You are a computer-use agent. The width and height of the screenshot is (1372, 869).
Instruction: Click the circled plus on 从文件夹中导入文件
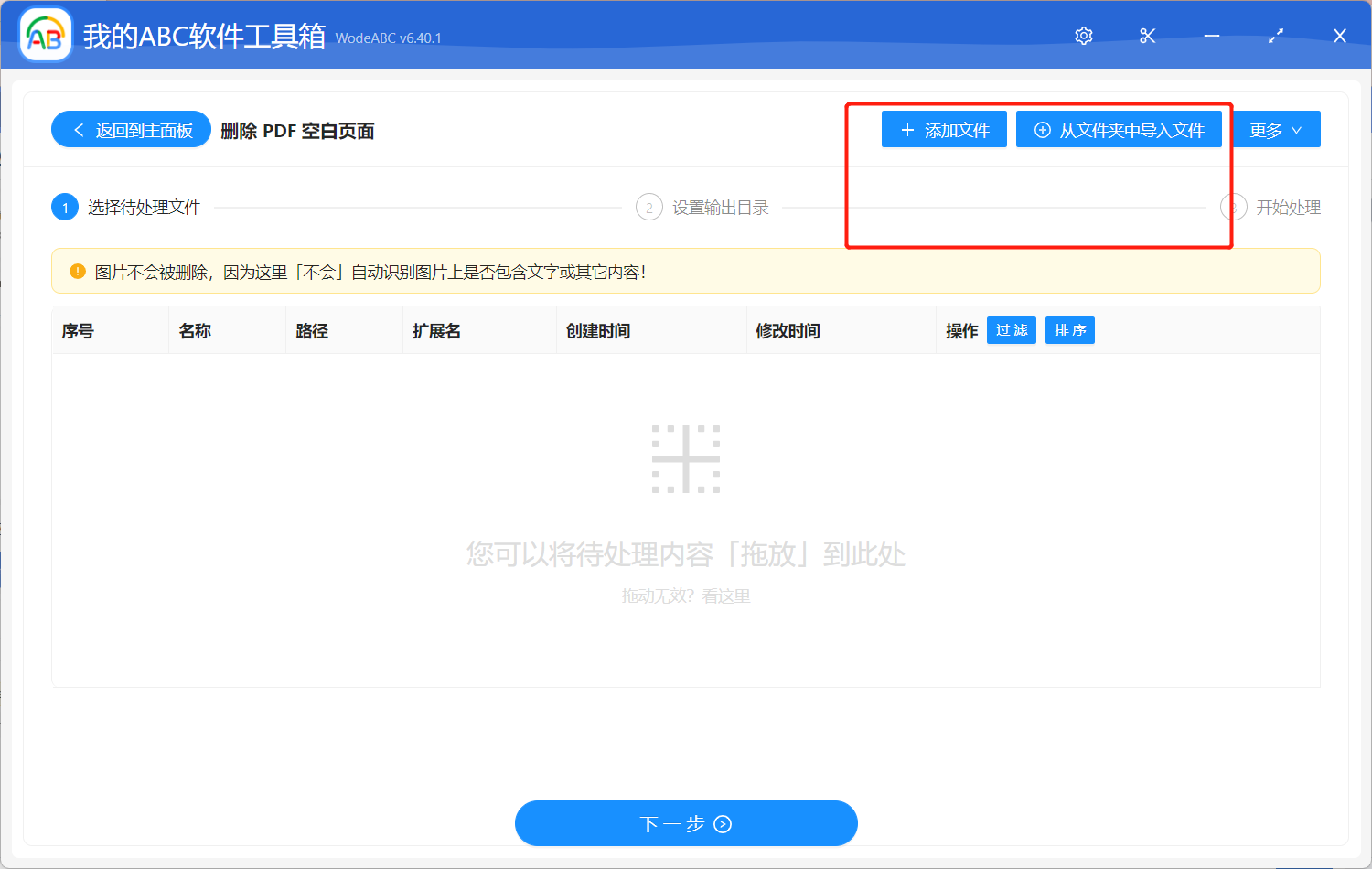(1041, 129)
